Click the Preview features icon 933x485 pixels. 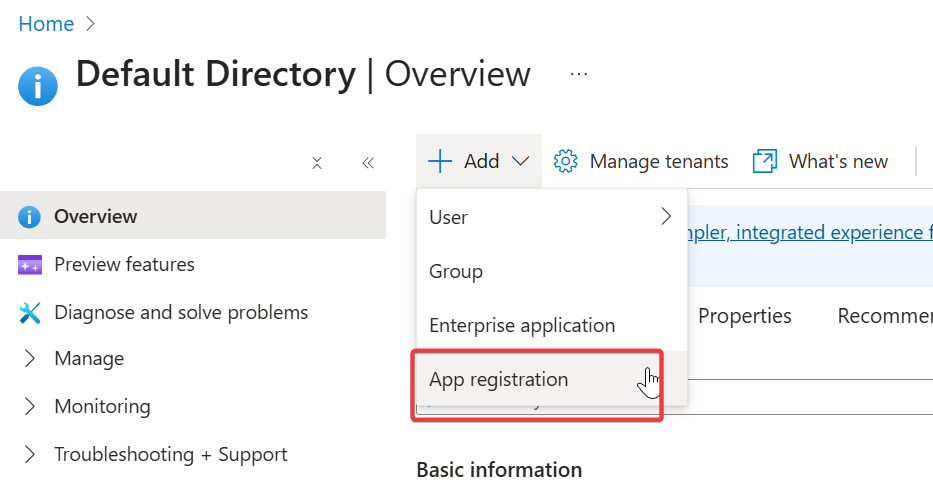tap(29, 265)
